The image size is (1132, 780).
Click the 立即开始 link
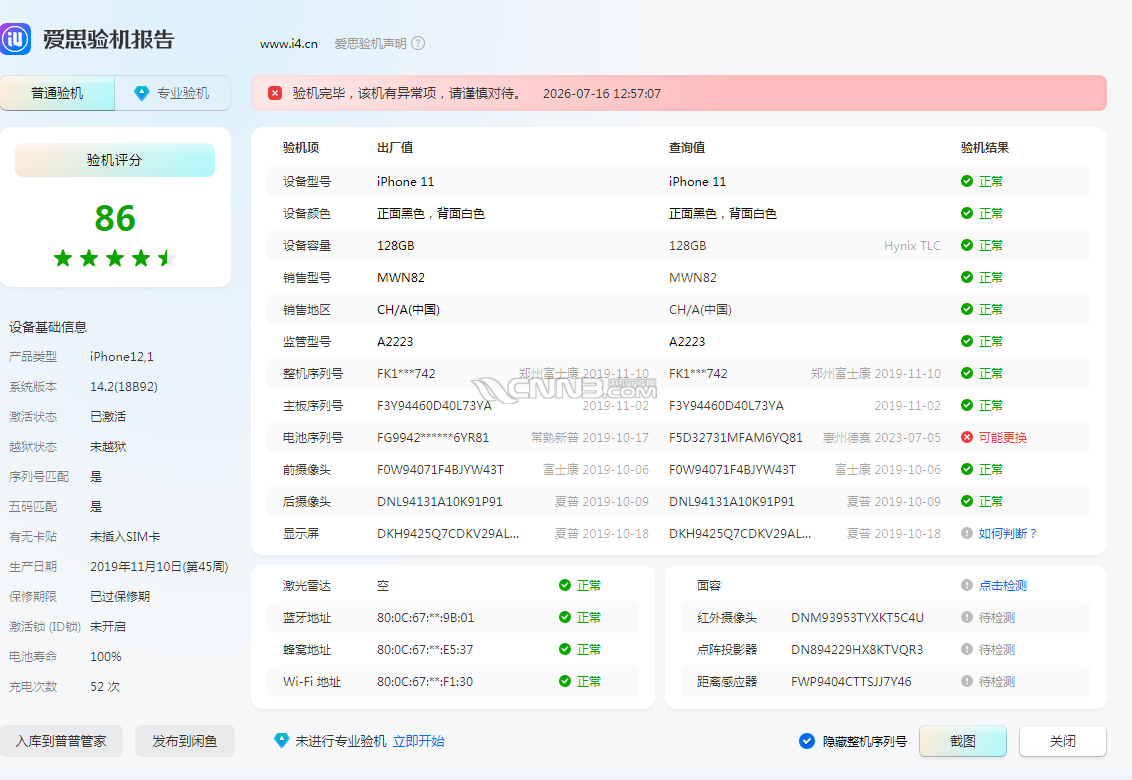[x=419, y=741]
